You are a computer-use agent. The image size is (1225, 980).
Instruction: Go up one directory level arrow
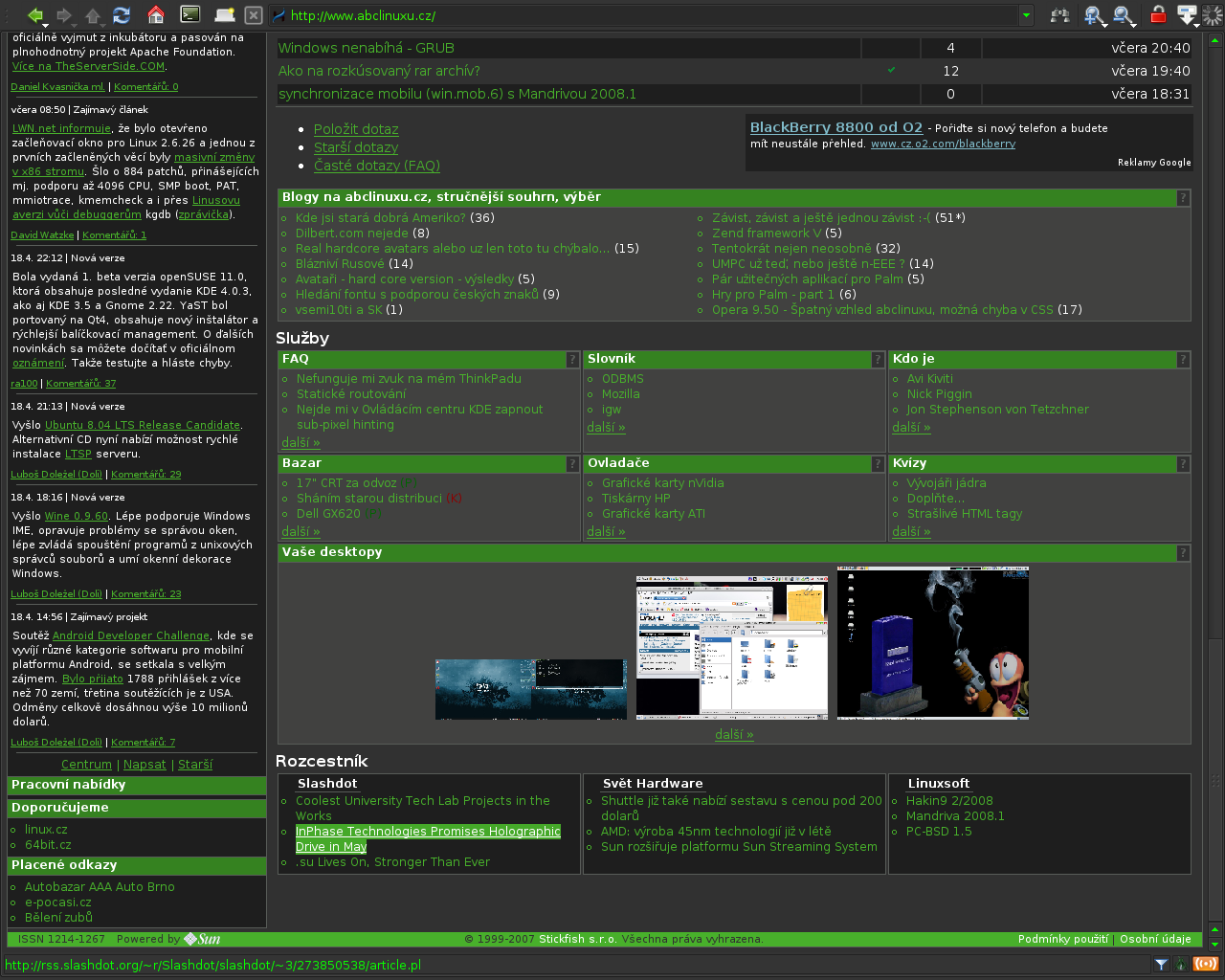click(92, 15)
